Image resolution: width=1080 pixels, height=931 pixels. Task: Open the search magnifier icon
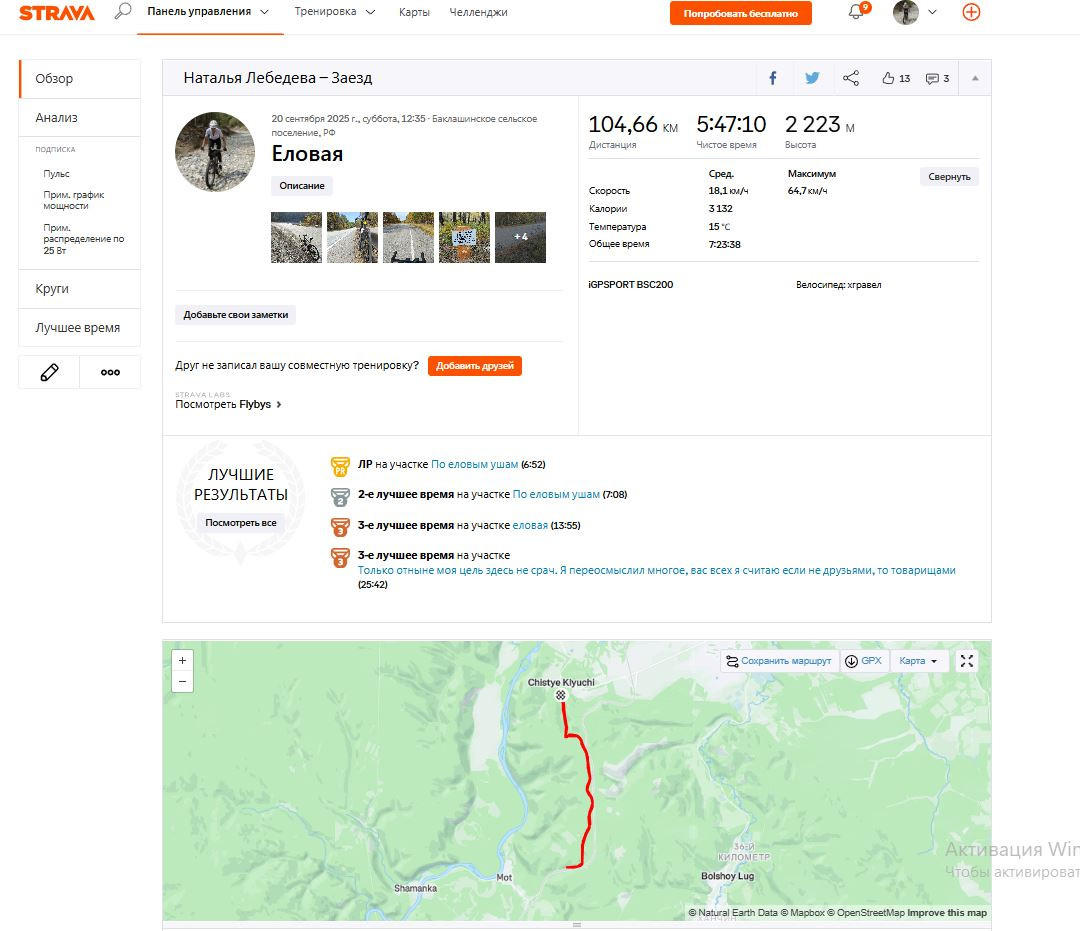pyautogui.click(x=123, y=11)
